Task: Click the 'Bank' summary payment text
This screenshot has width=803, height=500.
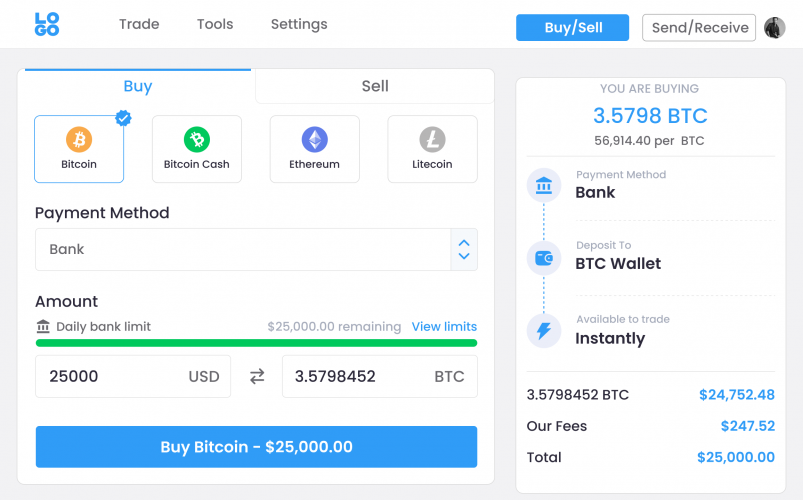Action: click(x=595, y=192)
